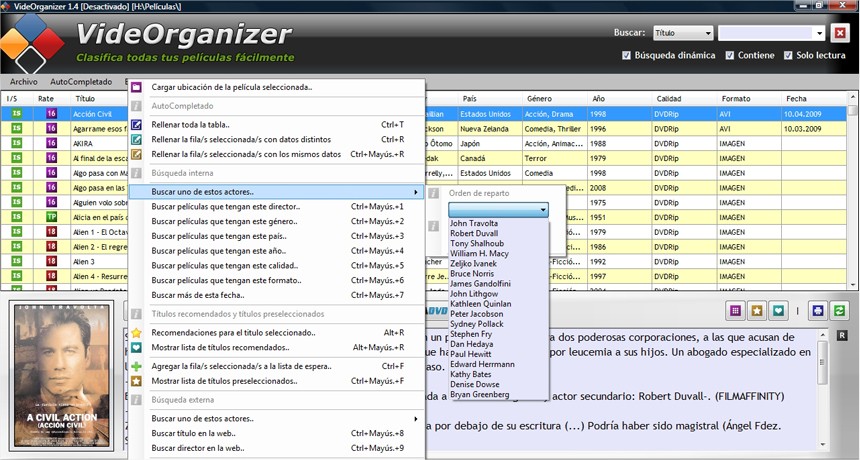Choose Buscar título en la web
Image resolution: width=860 pixels, height=460 pixels.
coord(276,433)
